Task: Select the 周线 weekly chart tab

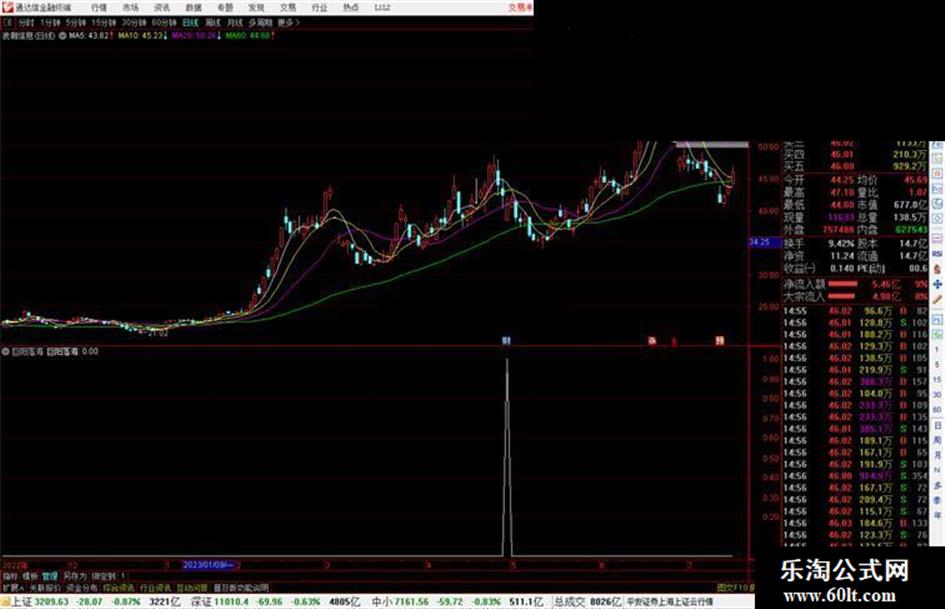Action: point(213,22)
